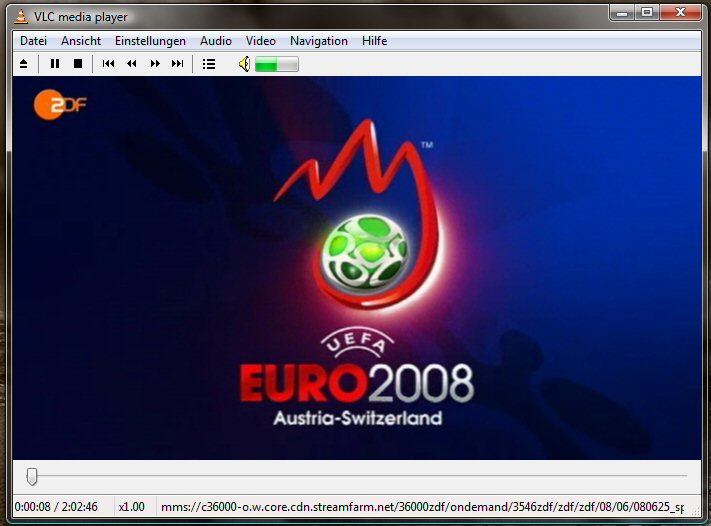Click the VLC cone icon in title bar
This screenshot has height=526, width=711.
(20, 16)
